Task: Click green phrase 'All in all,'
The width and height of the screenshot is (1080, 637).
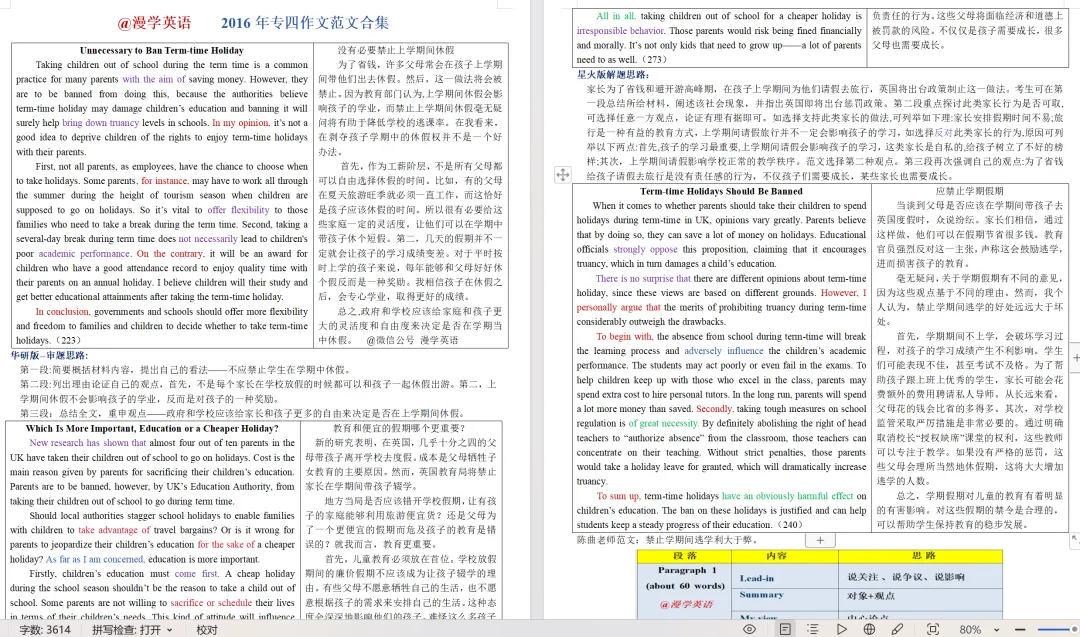Action: (x=616, y=16)
